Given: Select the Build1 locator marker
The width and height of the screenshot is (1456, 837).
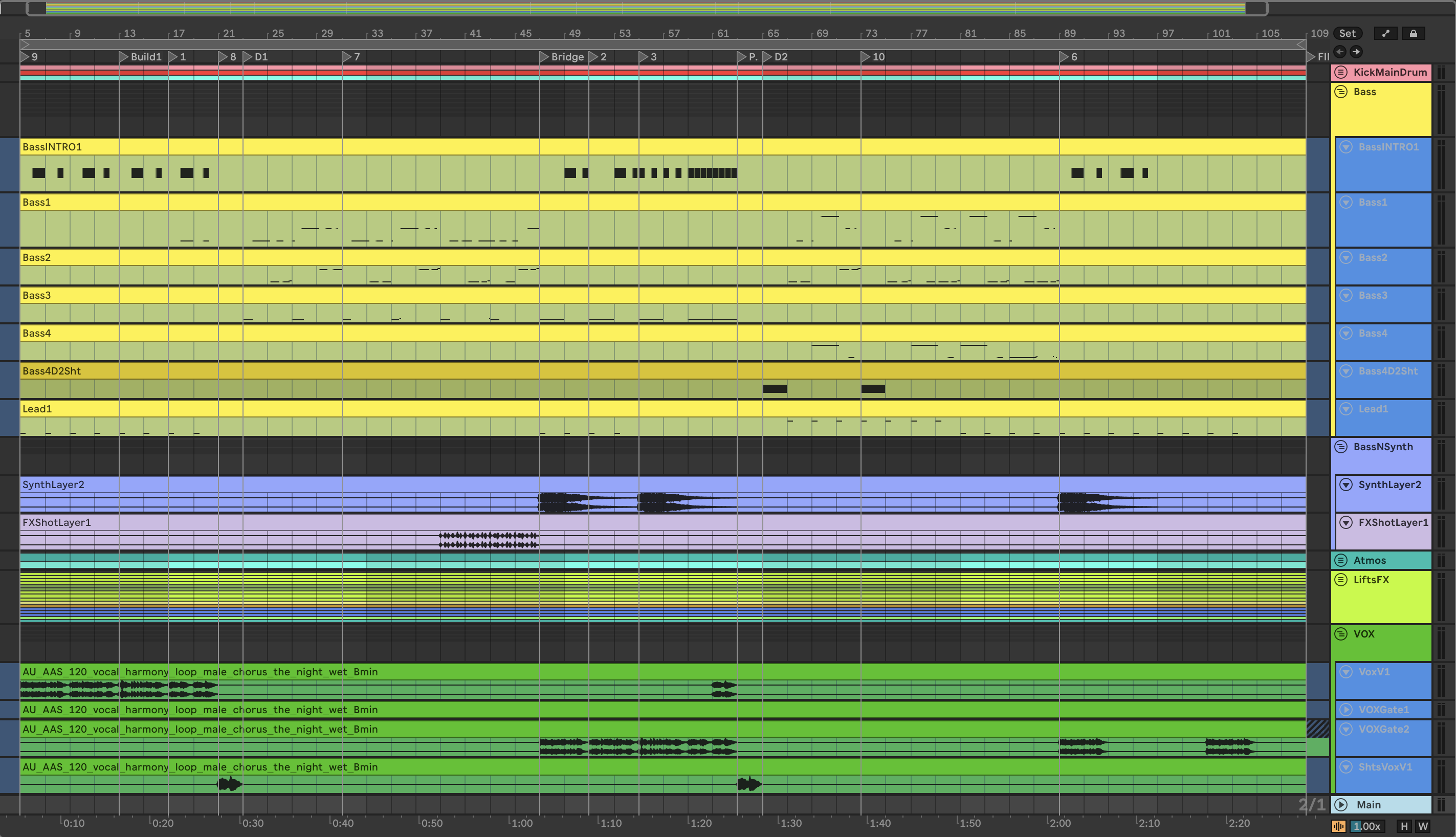Looking at the screenshot, I should [124, 57].
